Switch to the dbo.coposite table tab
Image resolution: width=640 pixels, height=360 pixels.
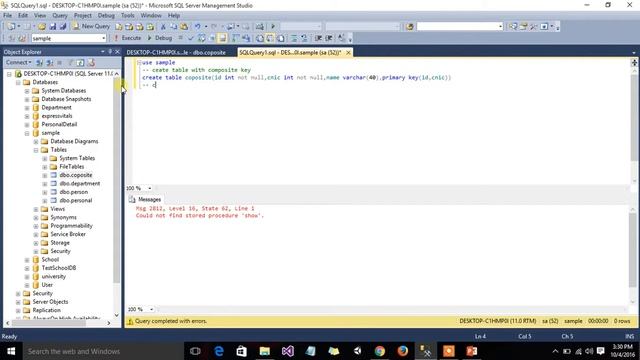(176, 53)
